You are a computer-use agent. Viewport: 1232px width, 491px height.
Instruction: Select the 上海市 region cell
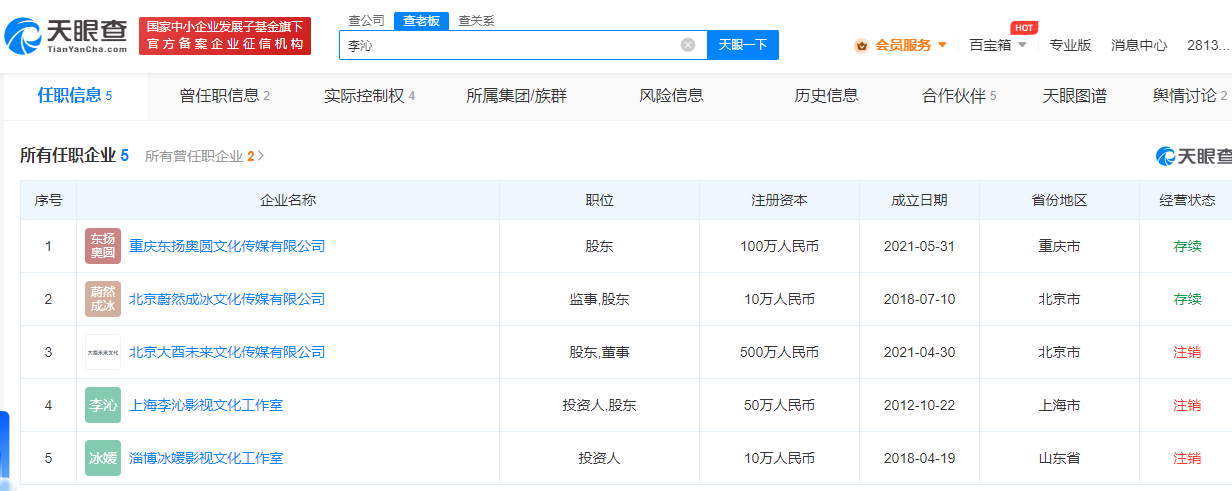(1059, 405)
